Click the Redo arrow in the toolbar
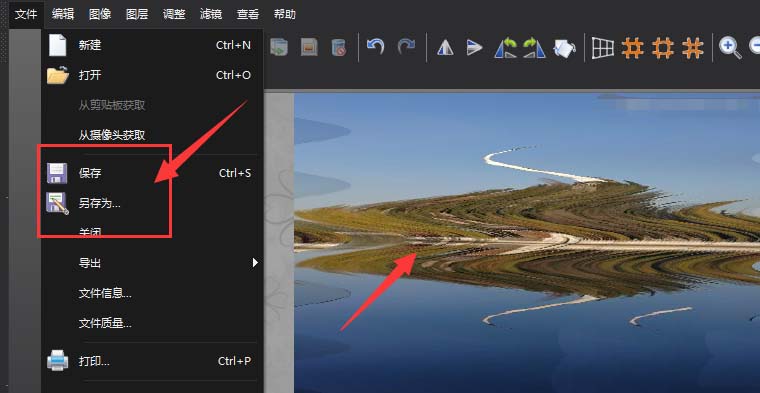Viewport: 760px width, 393px height. tap(406, 47)
